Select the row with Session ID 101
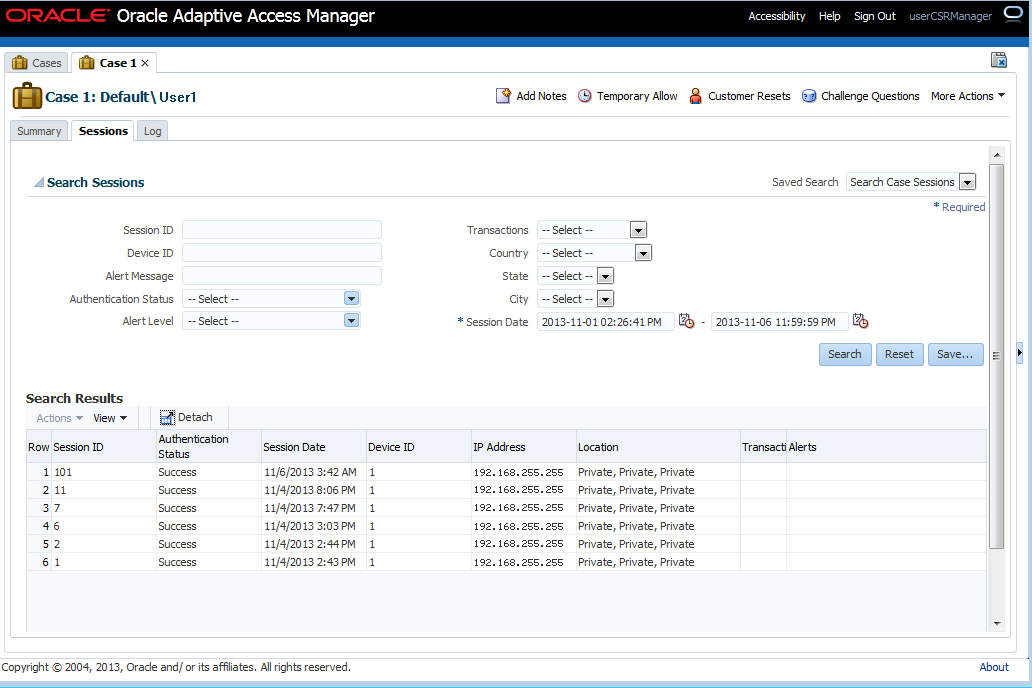Screen dimensions: 1032x688 [506, 472]
